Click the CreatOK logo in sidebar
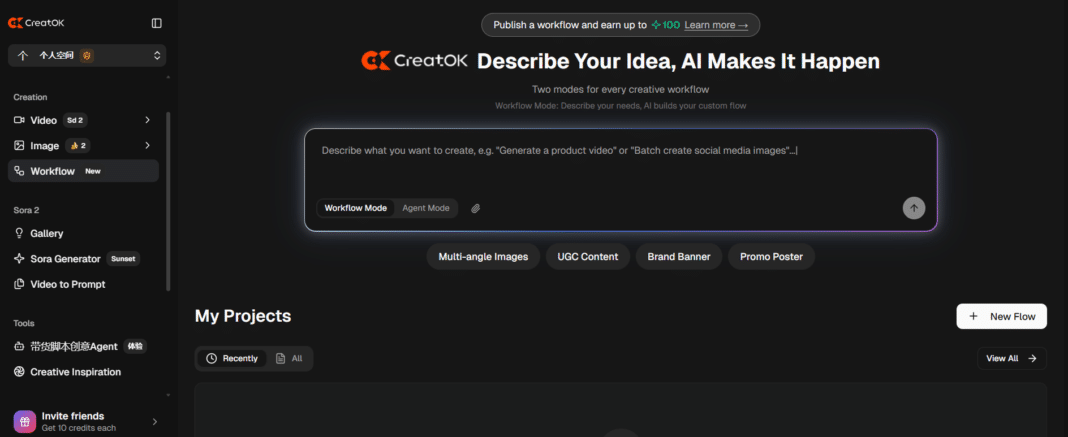 click(36, 23)
